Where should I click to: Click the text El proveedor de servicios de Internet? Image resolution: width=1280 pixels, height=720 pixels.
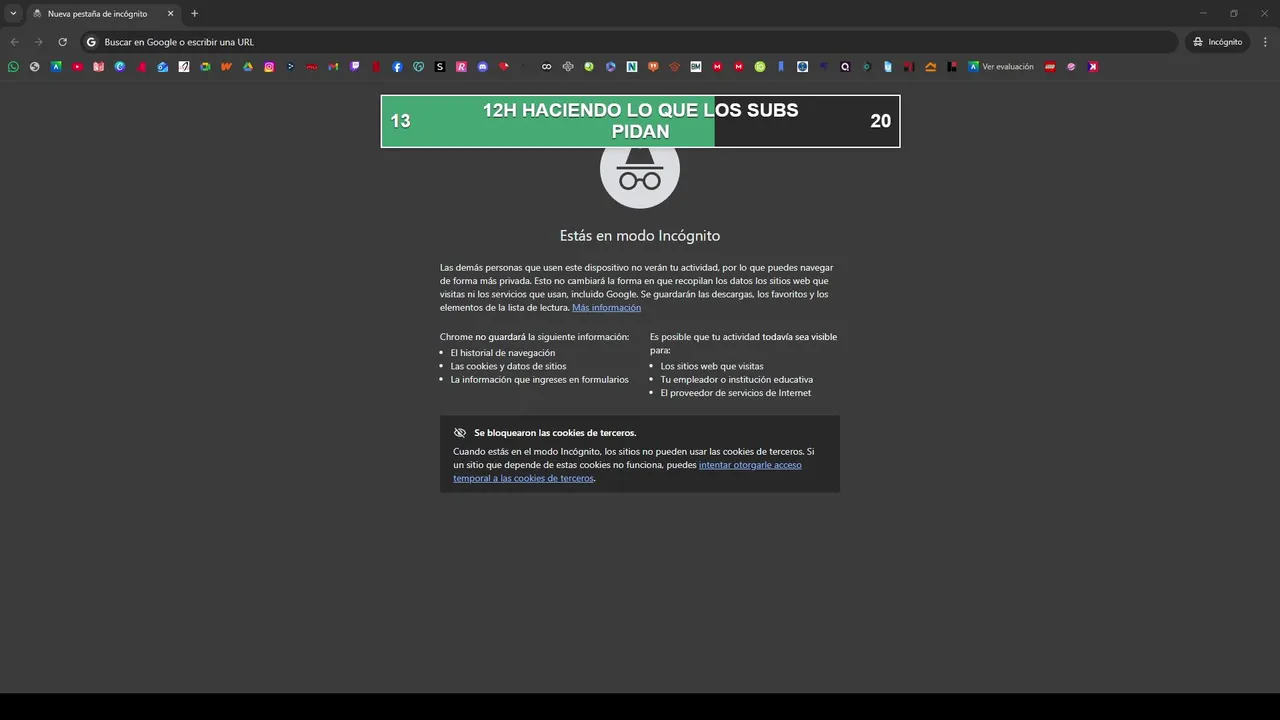pos(735,393)
